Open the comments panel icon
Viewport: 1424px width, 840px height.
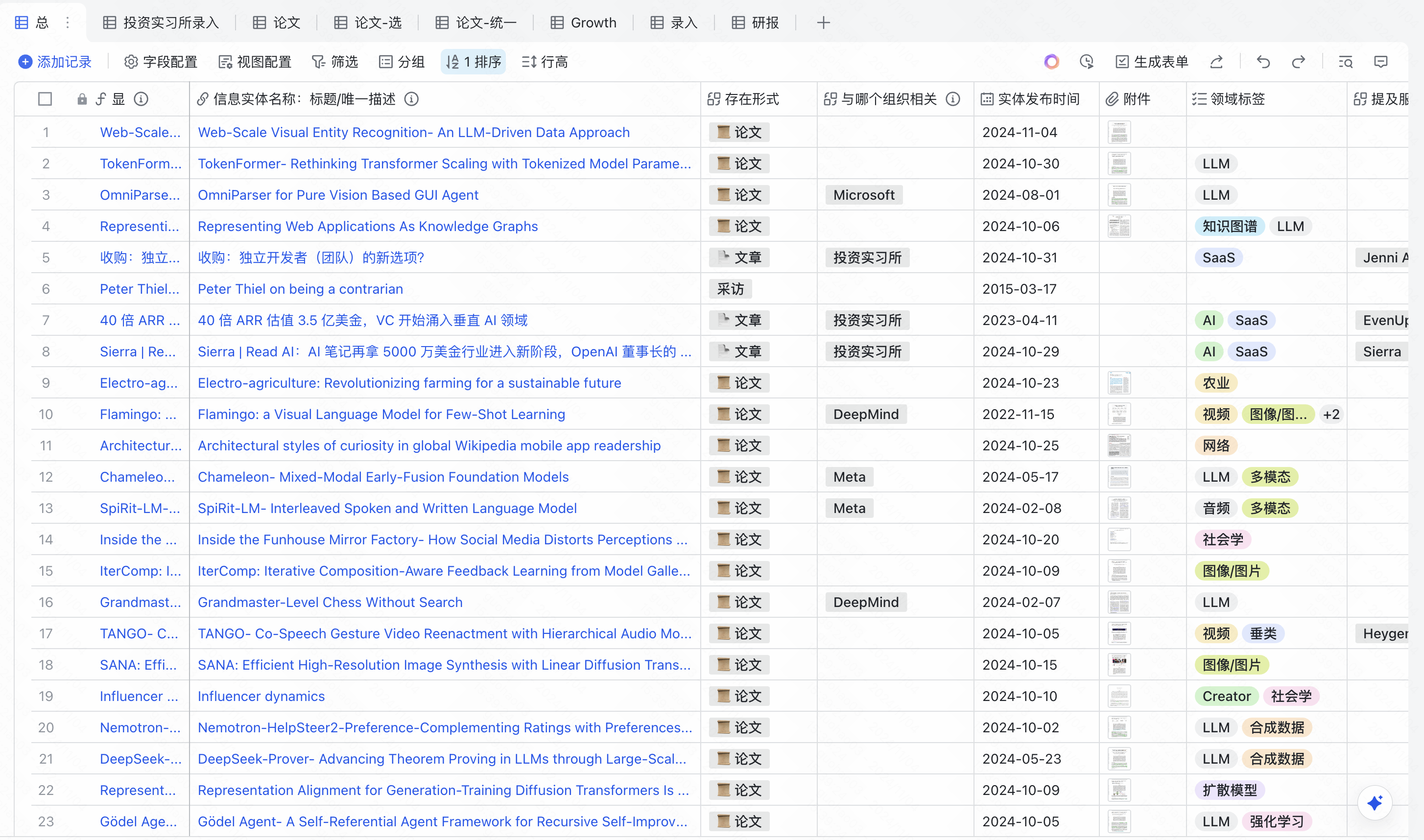click(1381, 62)
